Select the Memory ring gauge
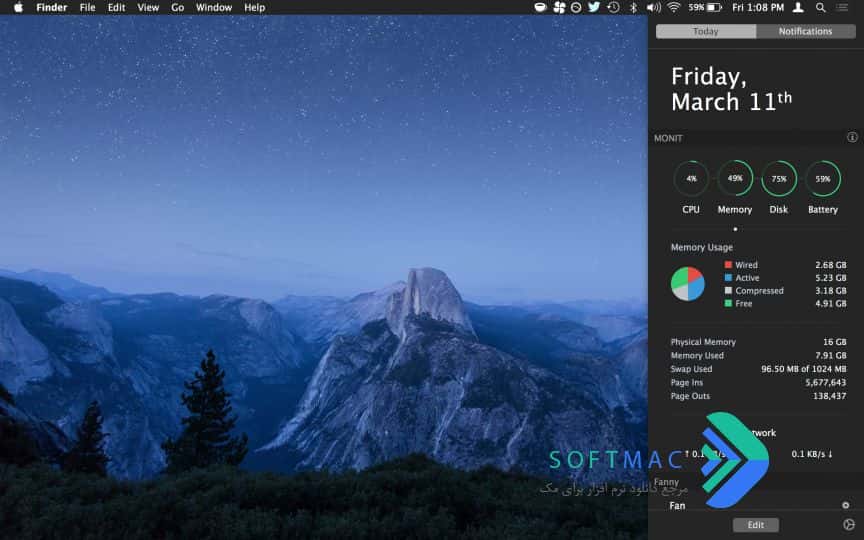864x540 pixels. coord(735,178)
